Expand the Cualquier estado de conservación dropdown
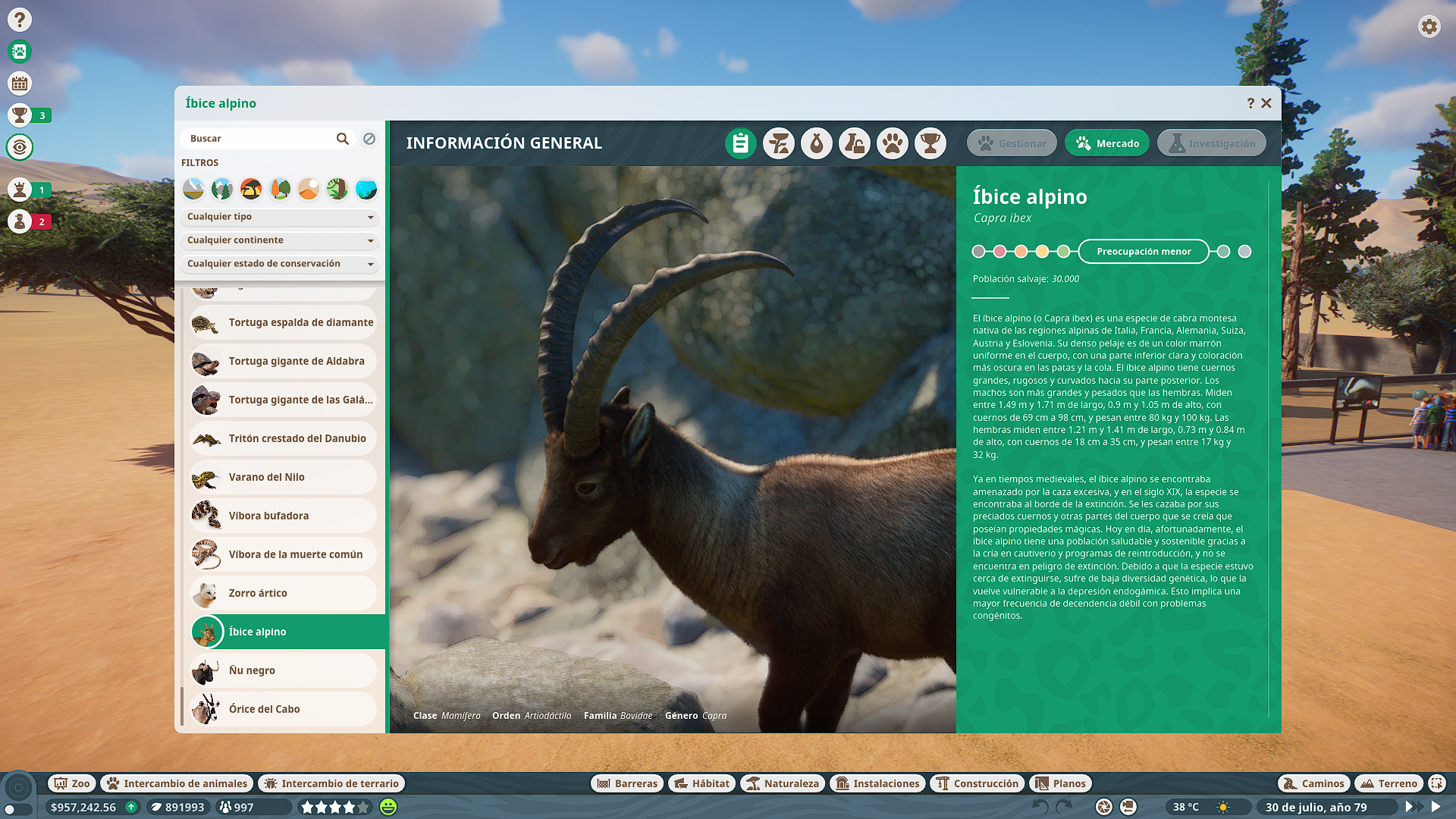The image size is (1456, 819). [x=280, y=264]
